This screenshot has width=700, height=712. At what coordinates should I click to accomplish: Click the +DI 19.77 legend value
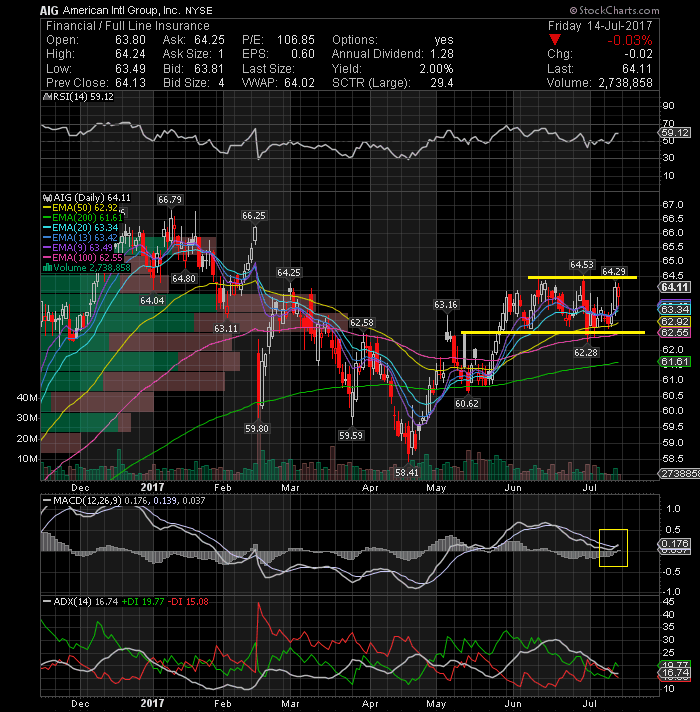coord(143,602)
